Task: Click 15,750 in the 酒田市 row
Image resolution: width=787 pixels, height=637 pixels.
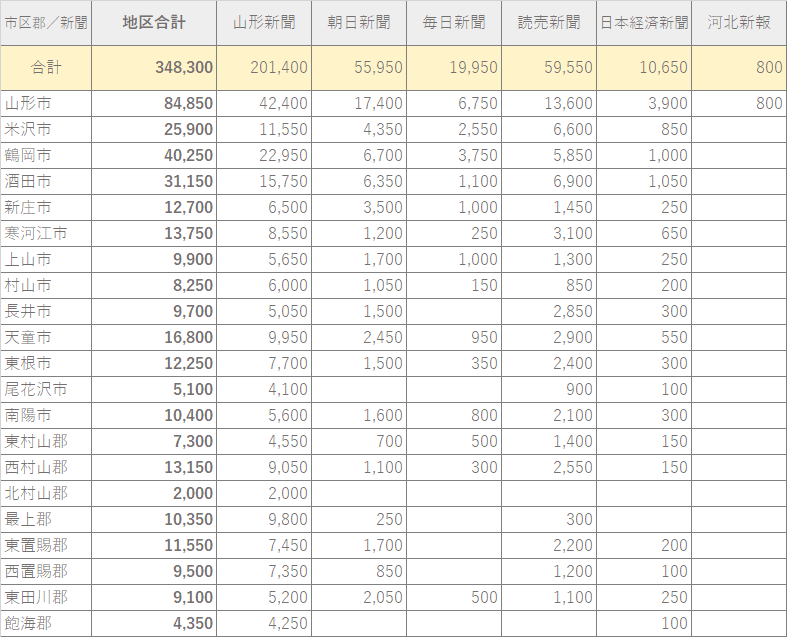Action: (x=264, y=182)
